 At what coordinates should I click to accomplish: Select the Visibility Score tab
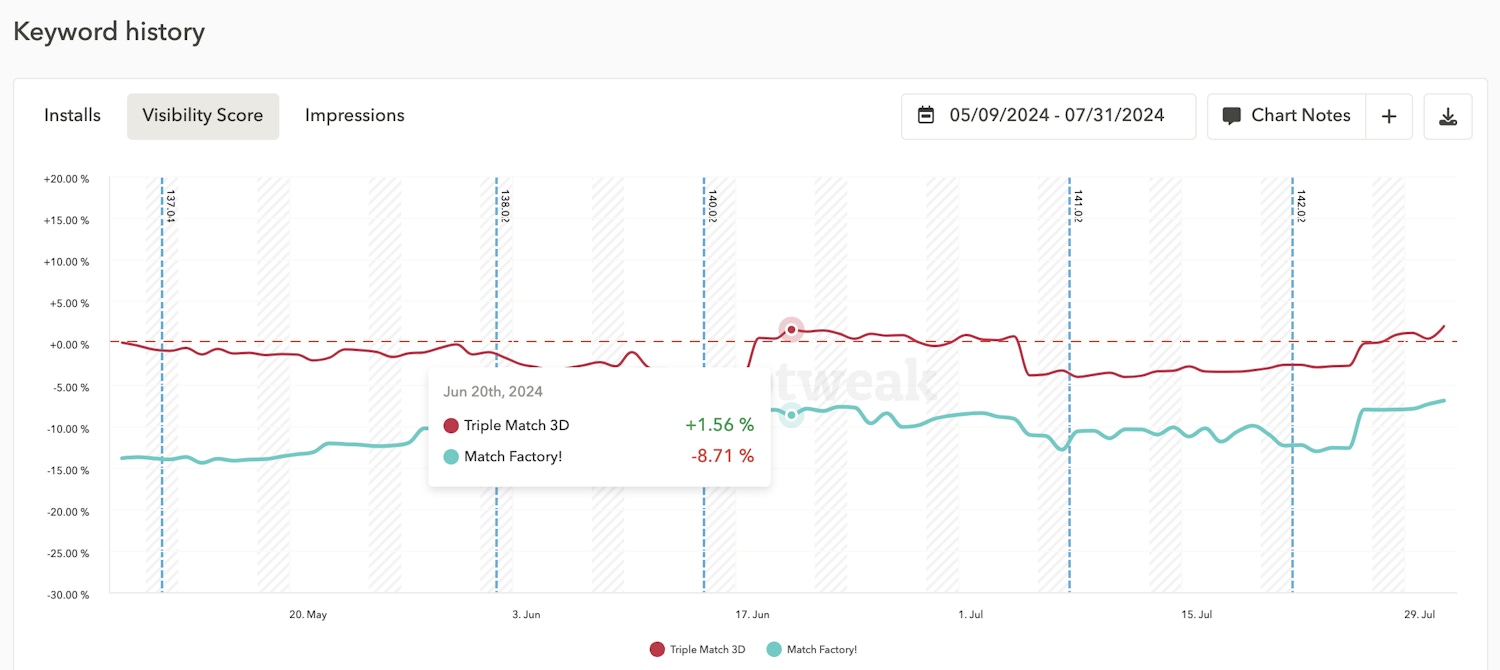[202, 115]
